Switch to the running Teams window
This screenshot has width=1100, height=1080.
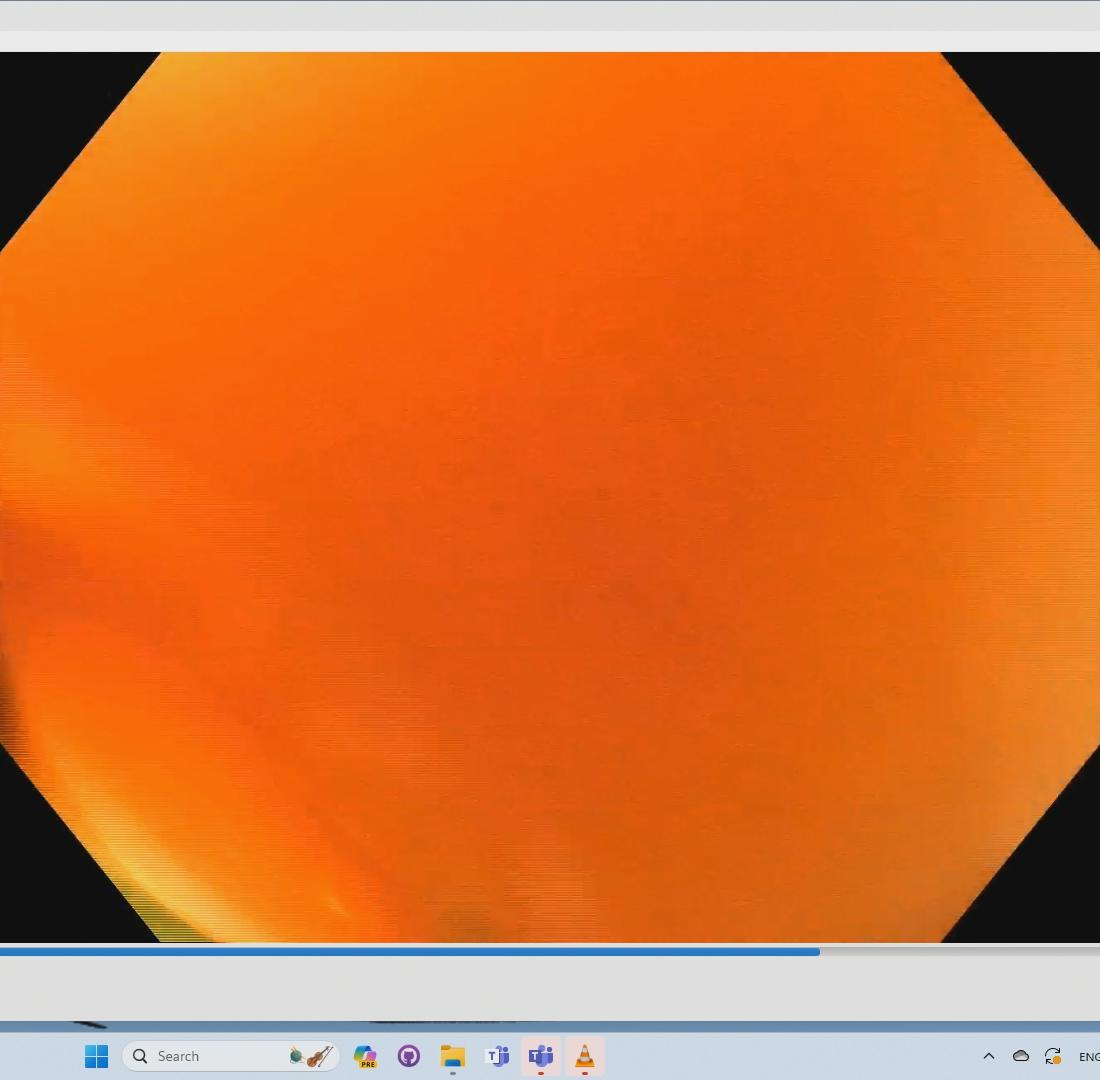(x=541, y=1055)
